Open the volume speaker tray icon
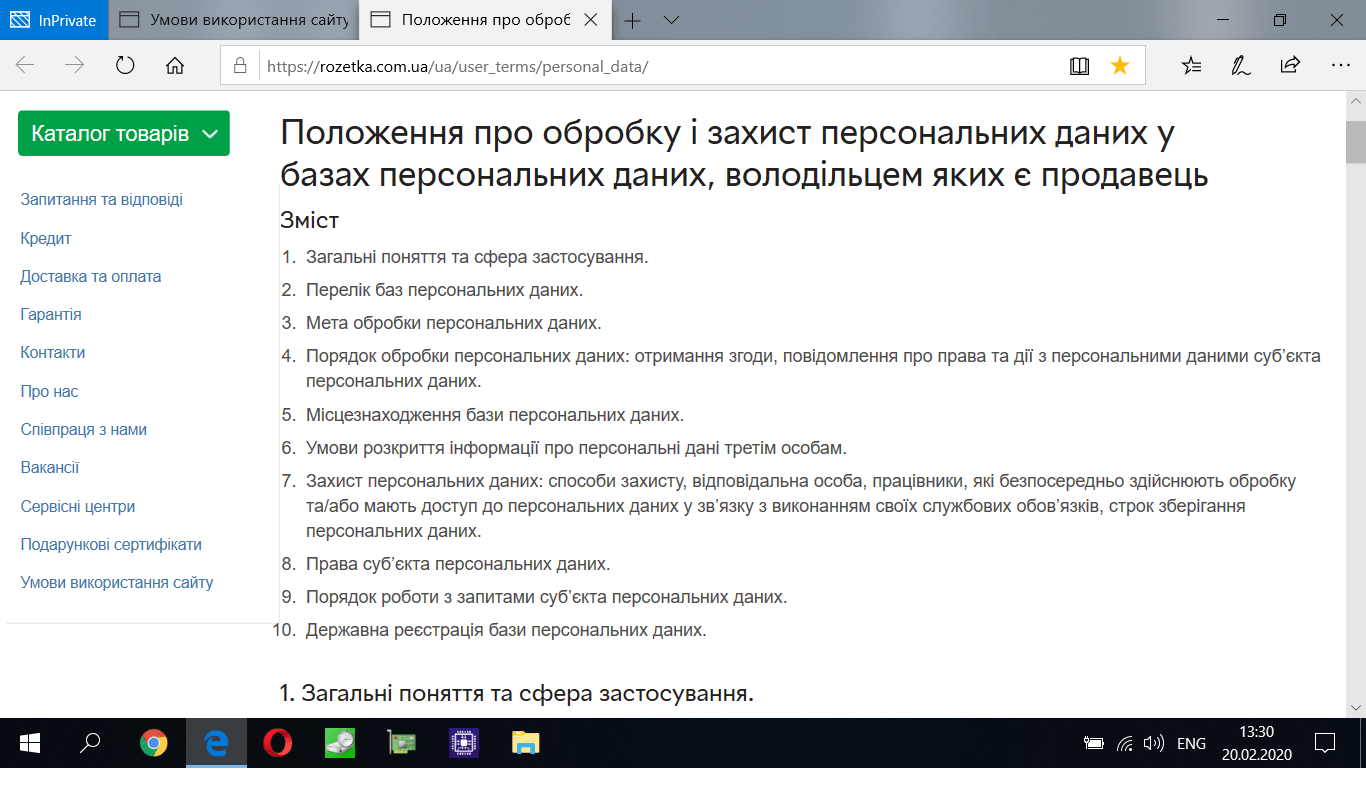The height and width of the screenshot is (802, 1366). [1154, 743]
